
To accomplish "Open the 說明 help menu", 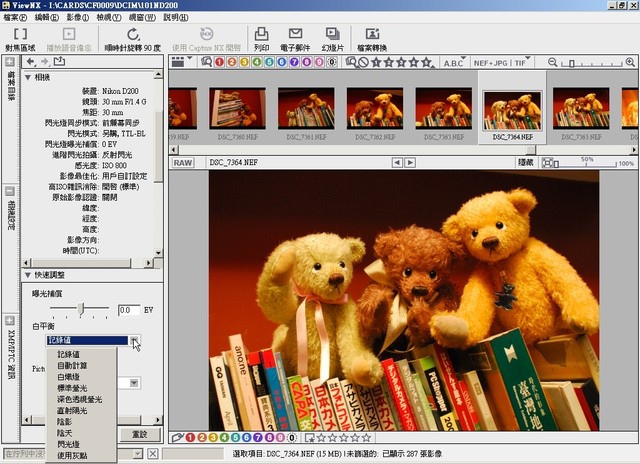I will (176, 18).
